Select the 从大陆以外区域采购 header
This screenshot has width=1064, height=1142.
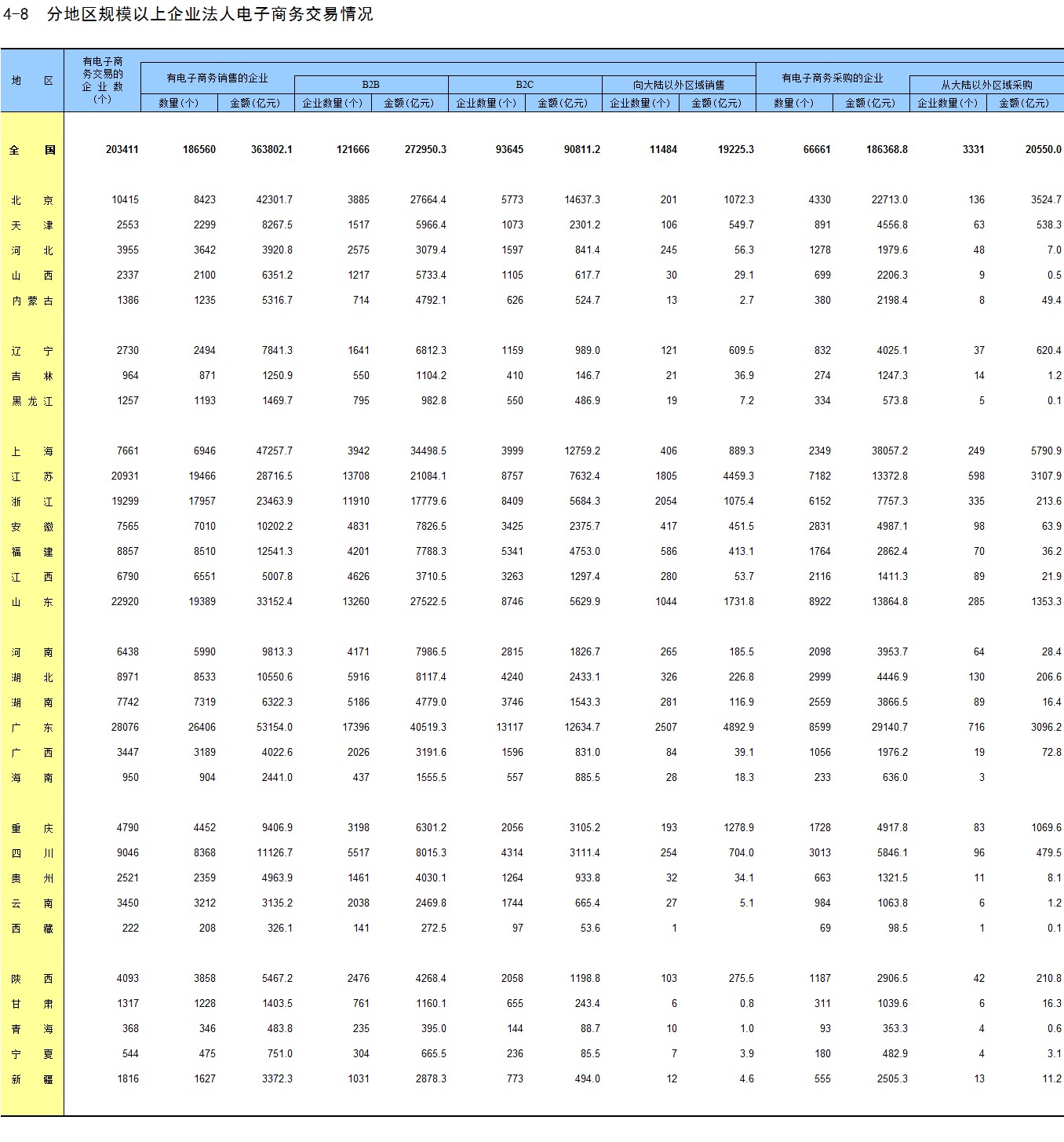pyautogui.click(x=986, y=85)
